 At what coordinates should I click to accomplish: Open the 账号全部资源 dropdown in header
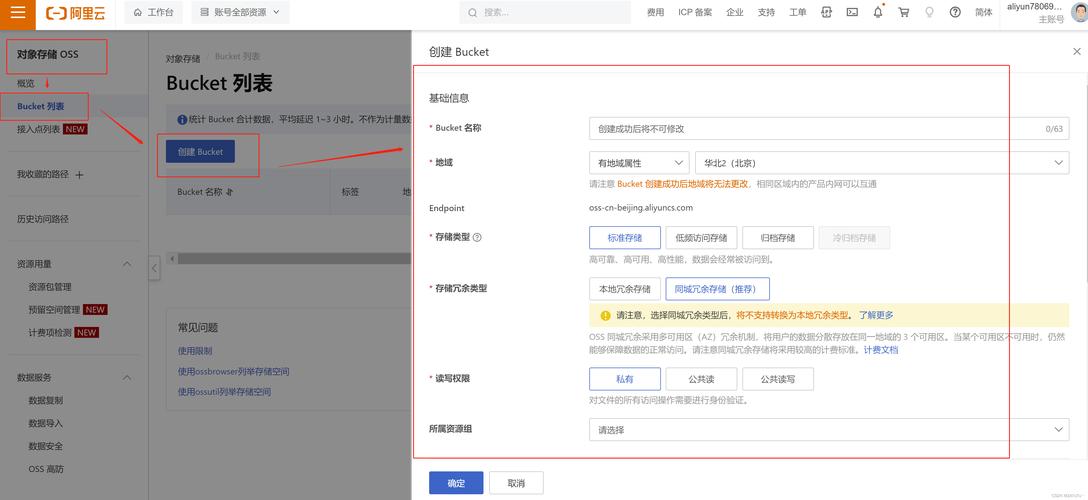tap(240, 13)
